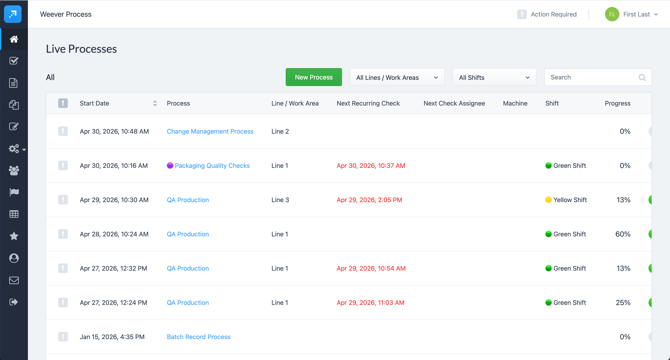
Task: Click action flag for Apr 27 12:24 PM row
Action: [x=63, y=302]
